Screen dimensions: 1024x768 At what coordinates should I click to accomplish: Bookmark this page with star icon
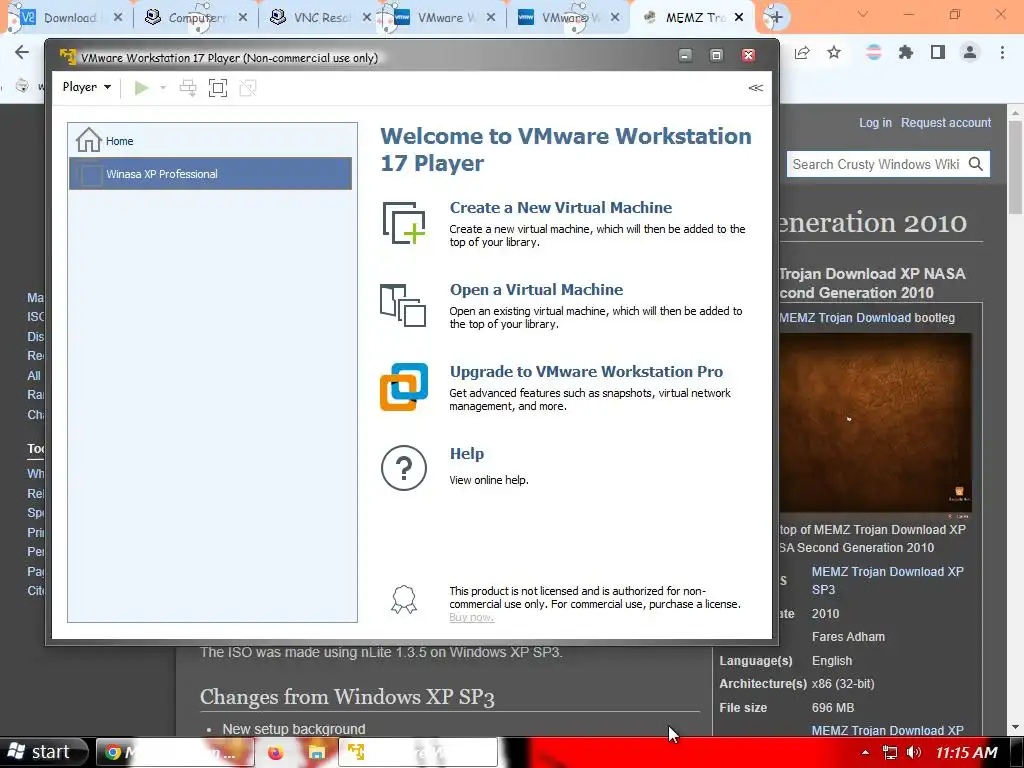834,53
